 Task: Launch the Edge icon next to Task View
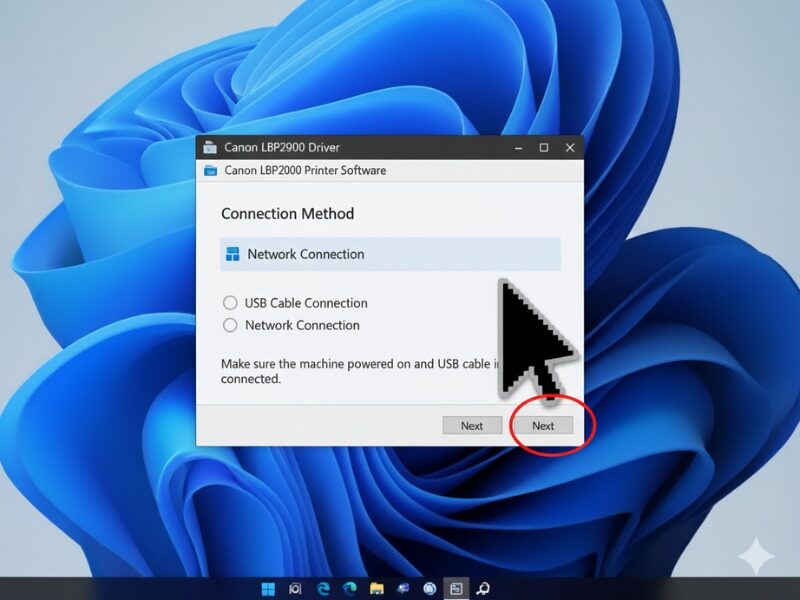click(x=323, y=589)
